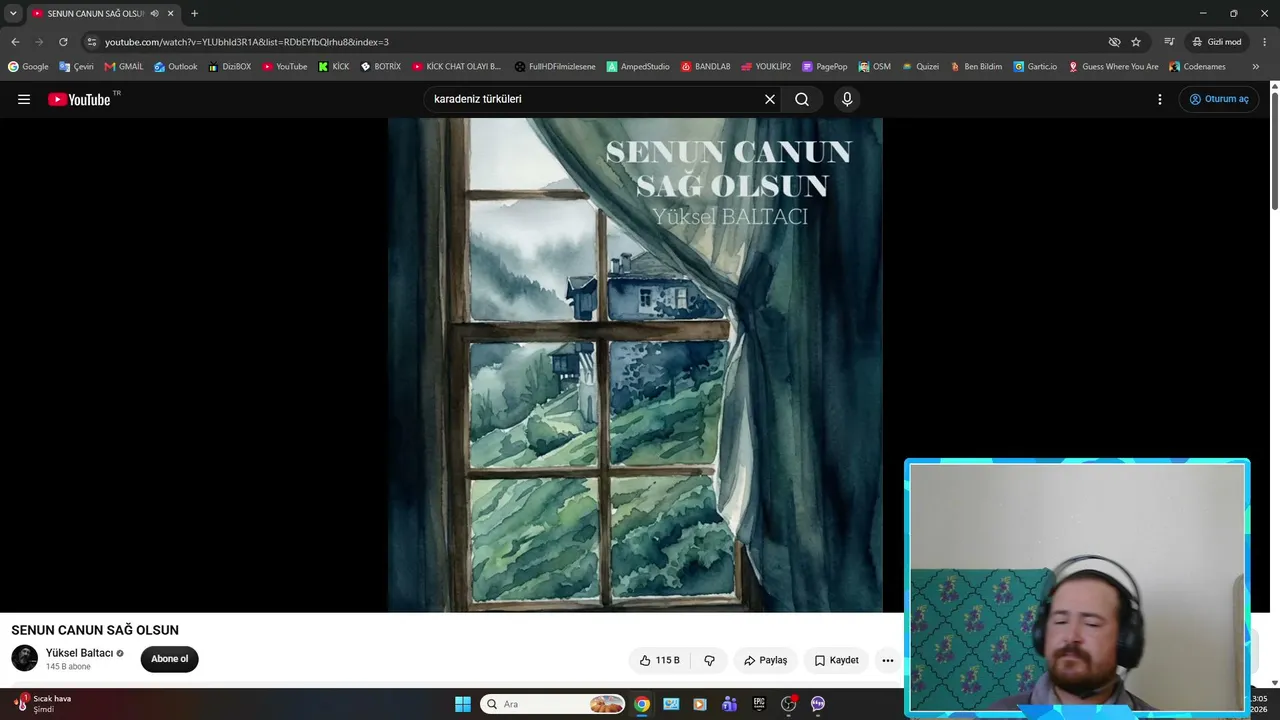Open the Ben Bildim bookmark
1280x720 pixels.
click(976, 67)
